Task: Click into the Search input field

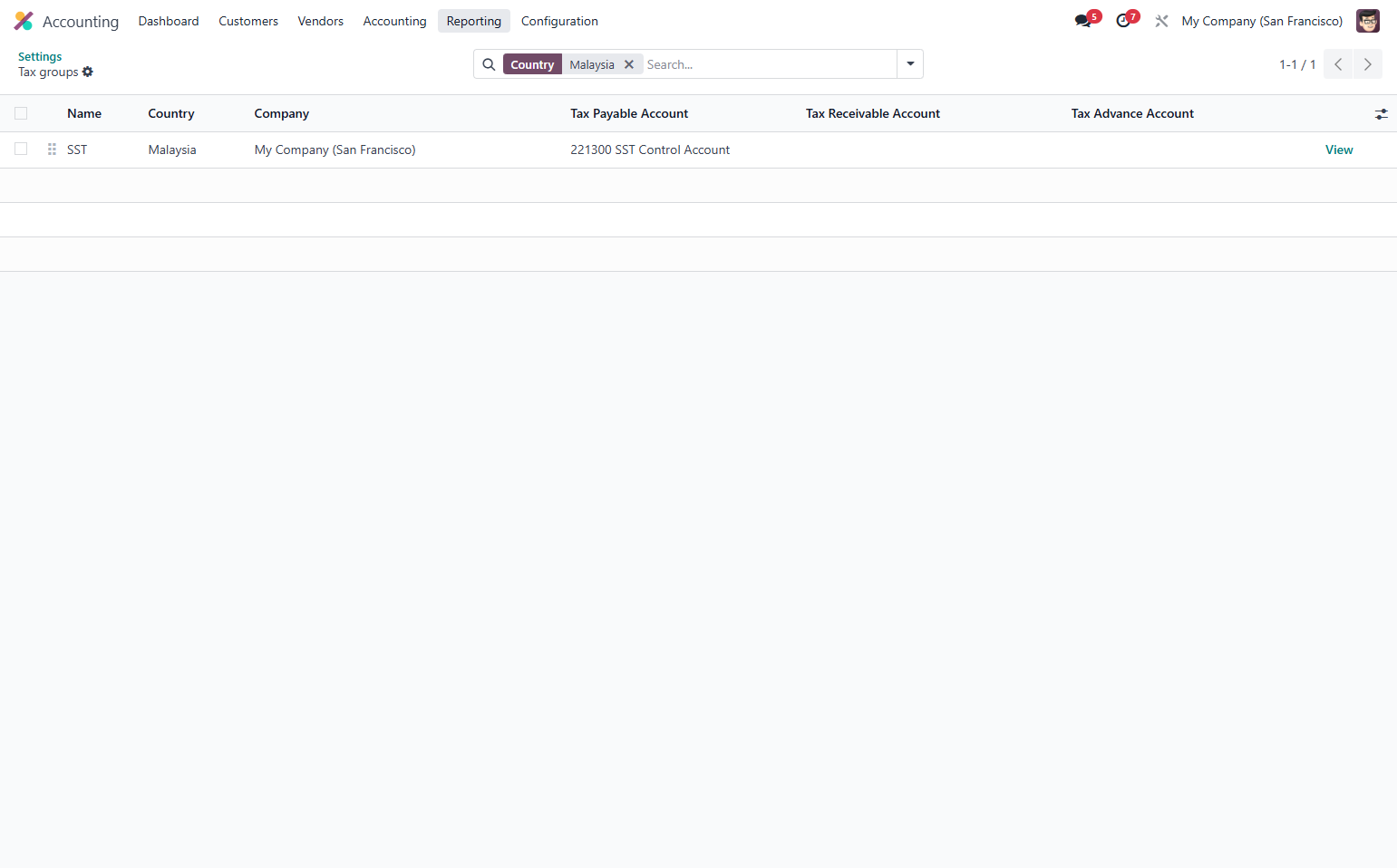Action: coord(770,64)
